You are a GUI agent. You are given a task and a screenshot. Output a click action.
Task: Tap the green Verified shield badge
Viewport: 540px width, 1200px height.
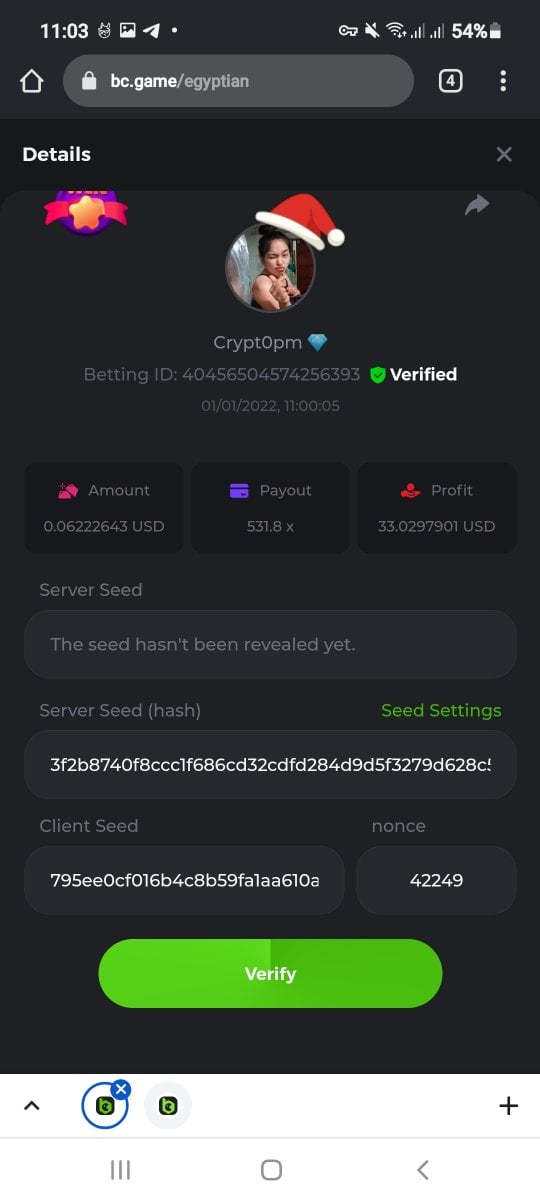click(x=378, y=375)
